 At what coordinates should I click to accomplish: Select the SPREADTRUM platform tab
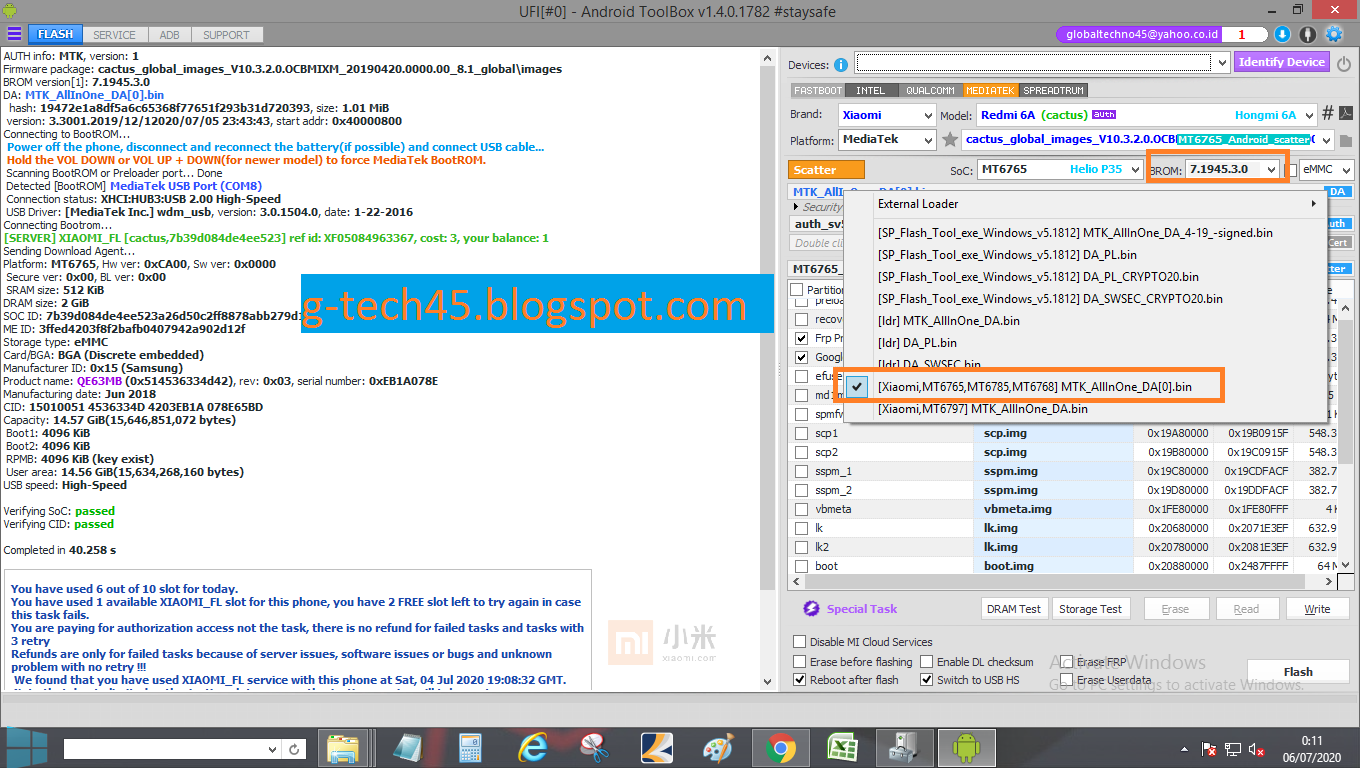(x=1053, y=90)
